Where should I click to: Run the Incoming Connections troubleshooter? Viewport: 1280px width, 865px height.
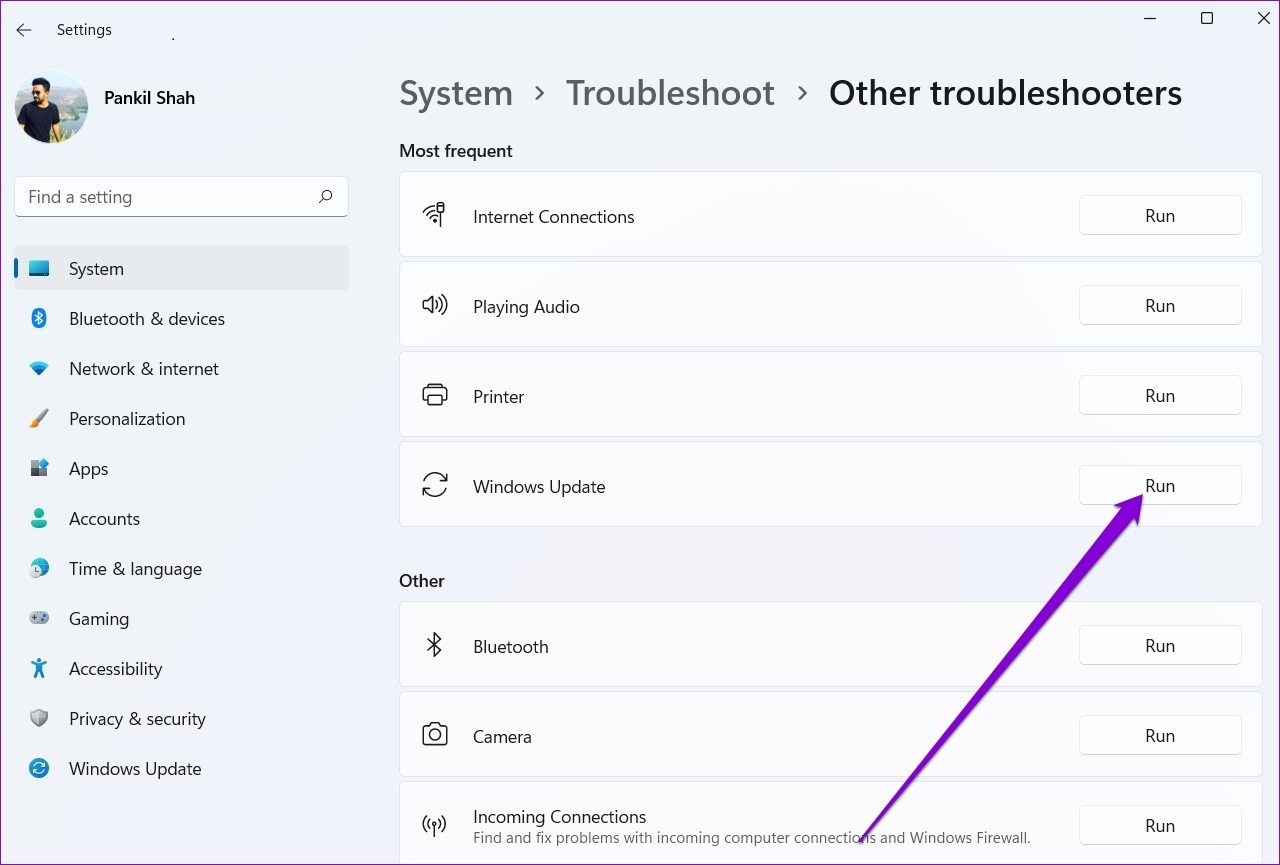click(1160, 826)
